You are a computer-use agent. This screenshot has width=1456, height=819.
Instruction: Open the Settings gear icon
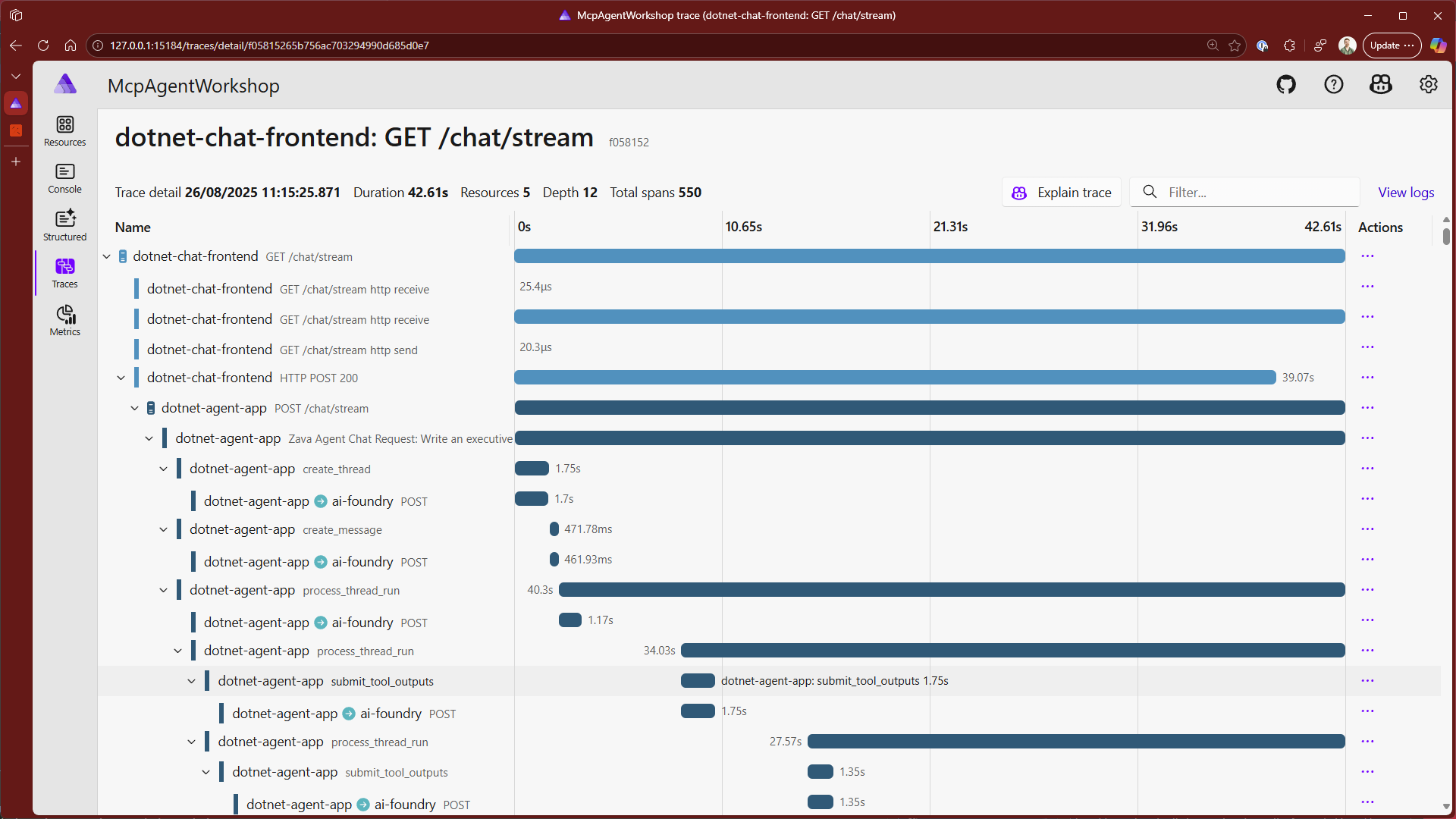tap(1428, 85)
